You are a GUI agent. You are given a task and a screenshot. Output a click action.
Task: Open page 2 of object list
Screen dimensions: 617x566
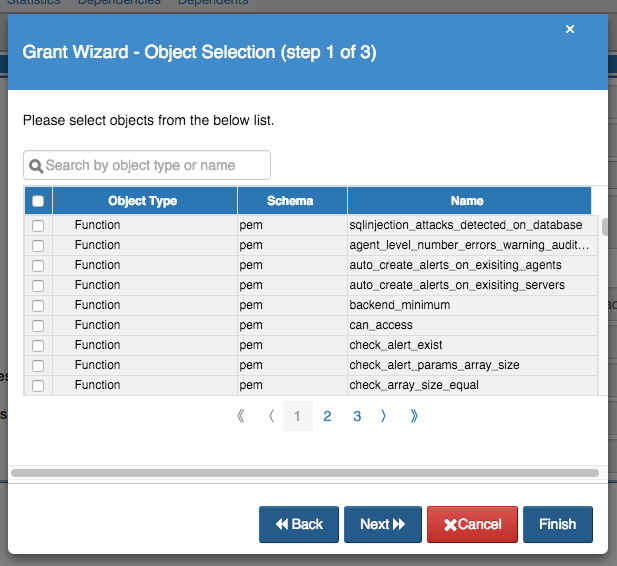pyautogui.click(x=327, y=416)
